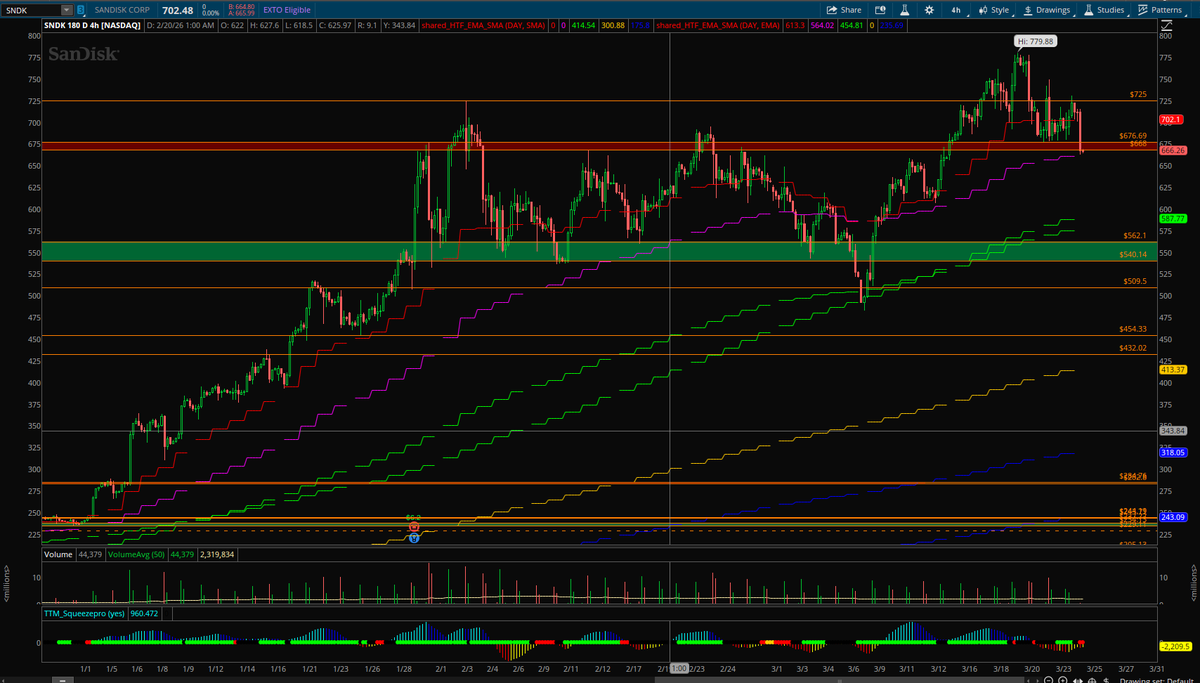
Task: Click the blue symbol link number 3 icon
Action: click(x=82, y=9)
